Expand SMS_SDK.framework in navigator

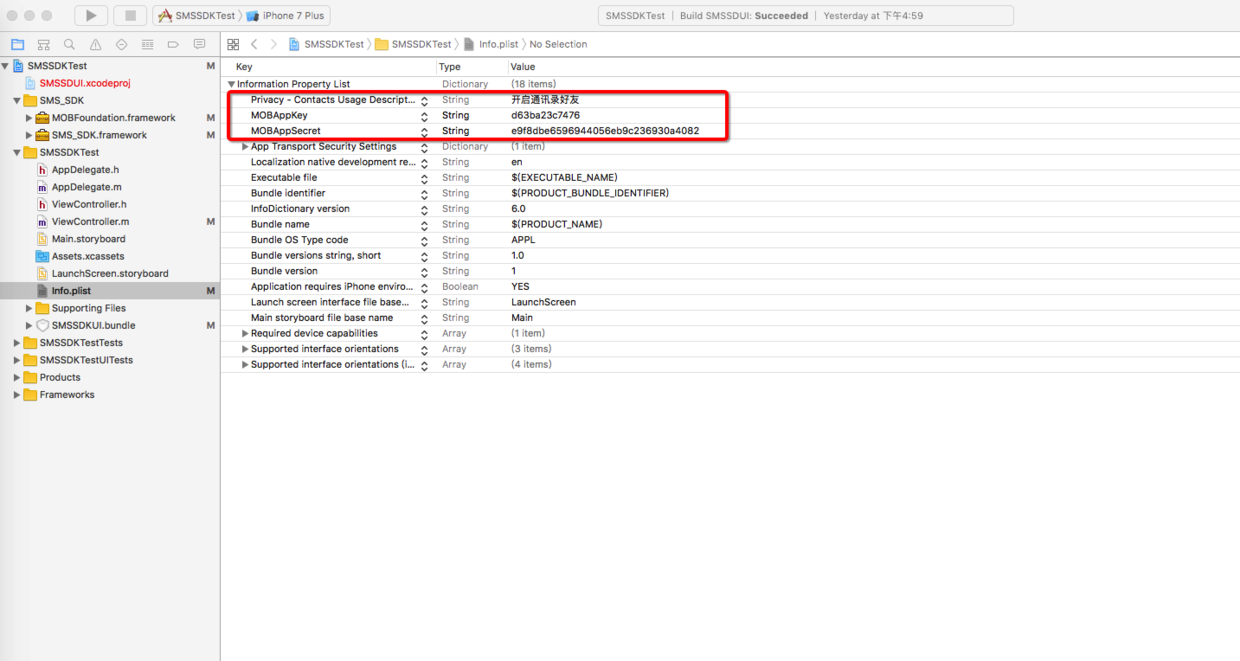tap(29, 135)
